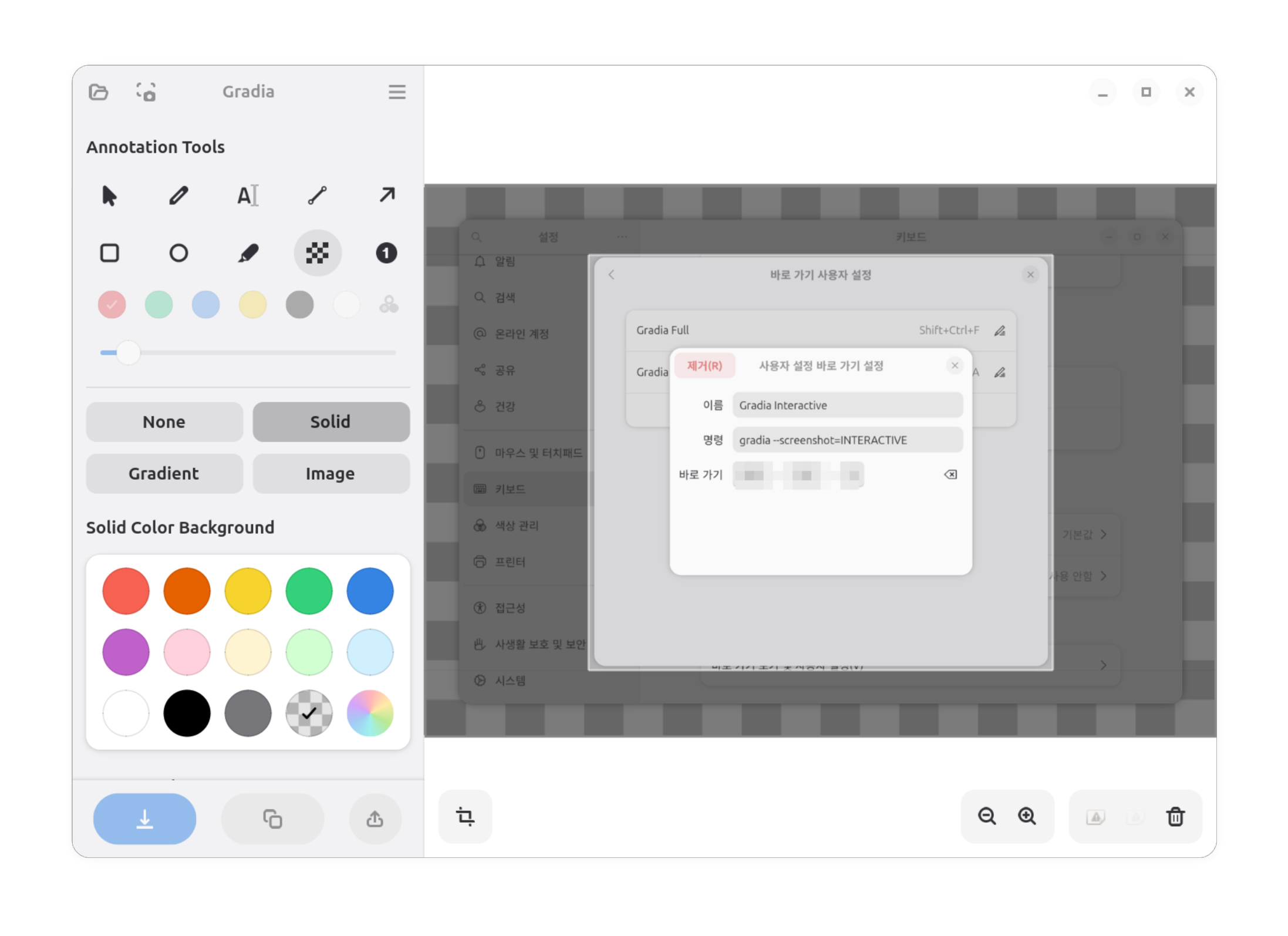Screen dimensions: 1288x936
Task: Share the image using the upload button
Action: (x=375, y=819)
